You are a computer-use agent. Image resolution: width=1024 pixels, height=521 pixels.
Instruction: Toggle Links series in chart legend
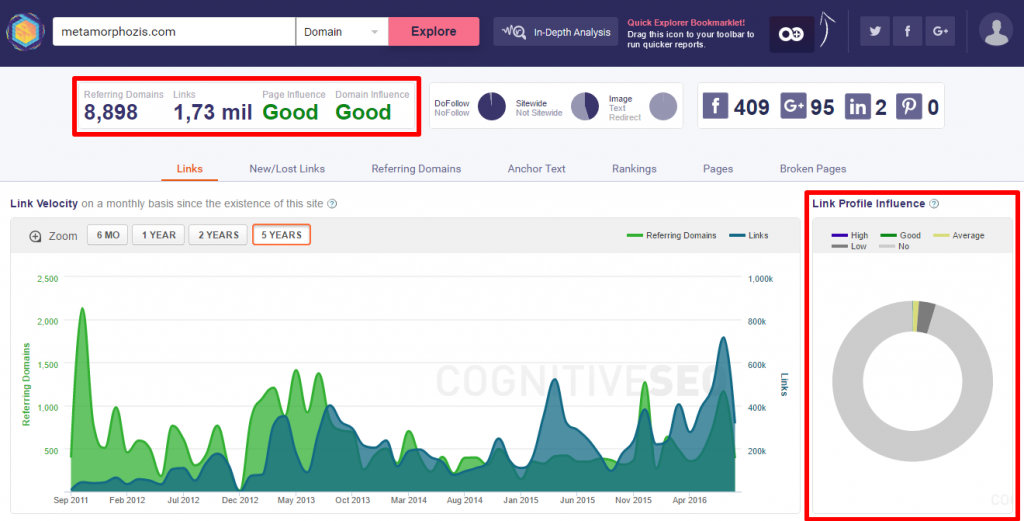pyautogui.click(x=749, y=236)
